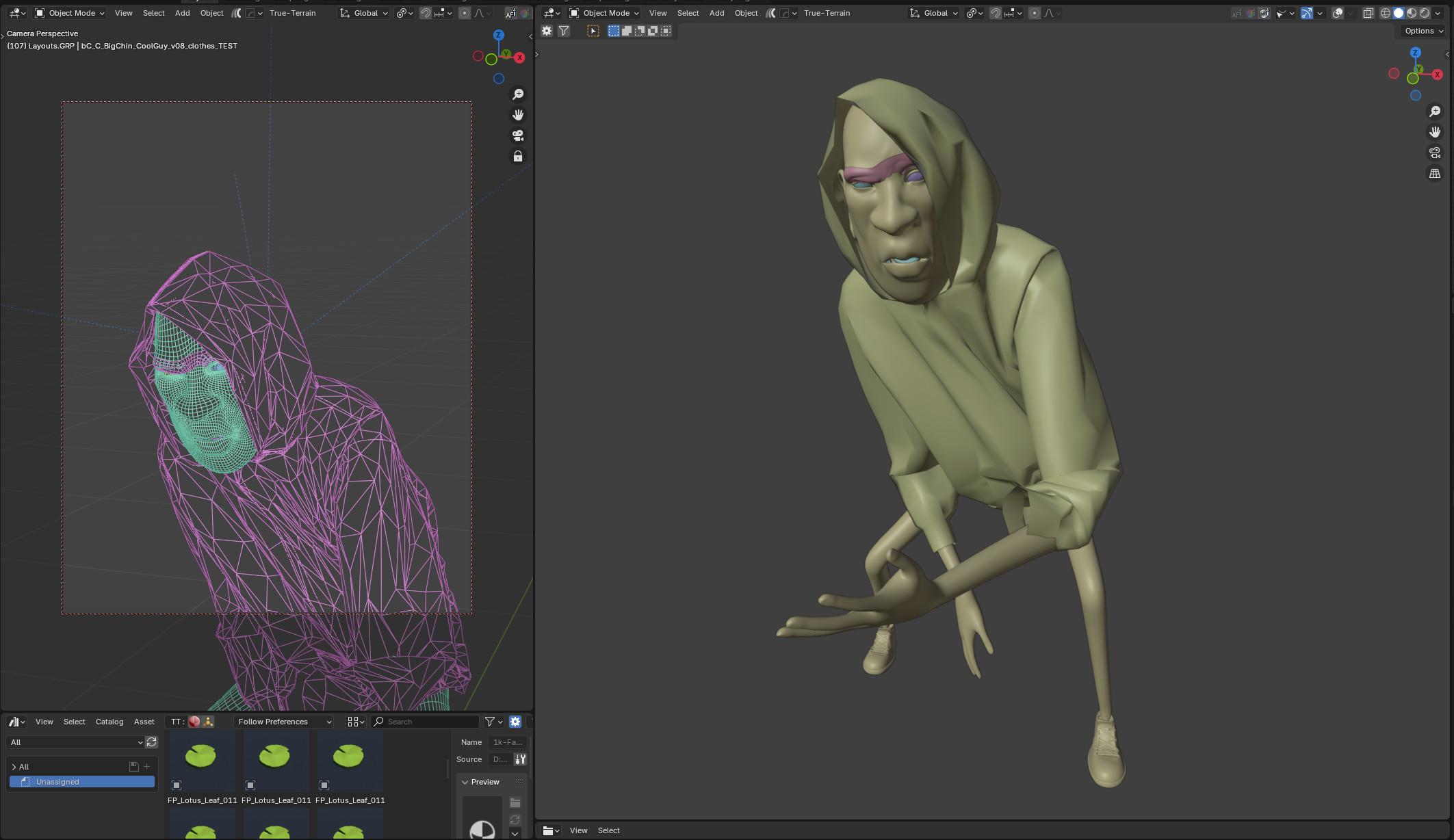This screenshot has height=840, width=1454.
Task: Open asset filter funnel dropdown
Action: point(494,722)
